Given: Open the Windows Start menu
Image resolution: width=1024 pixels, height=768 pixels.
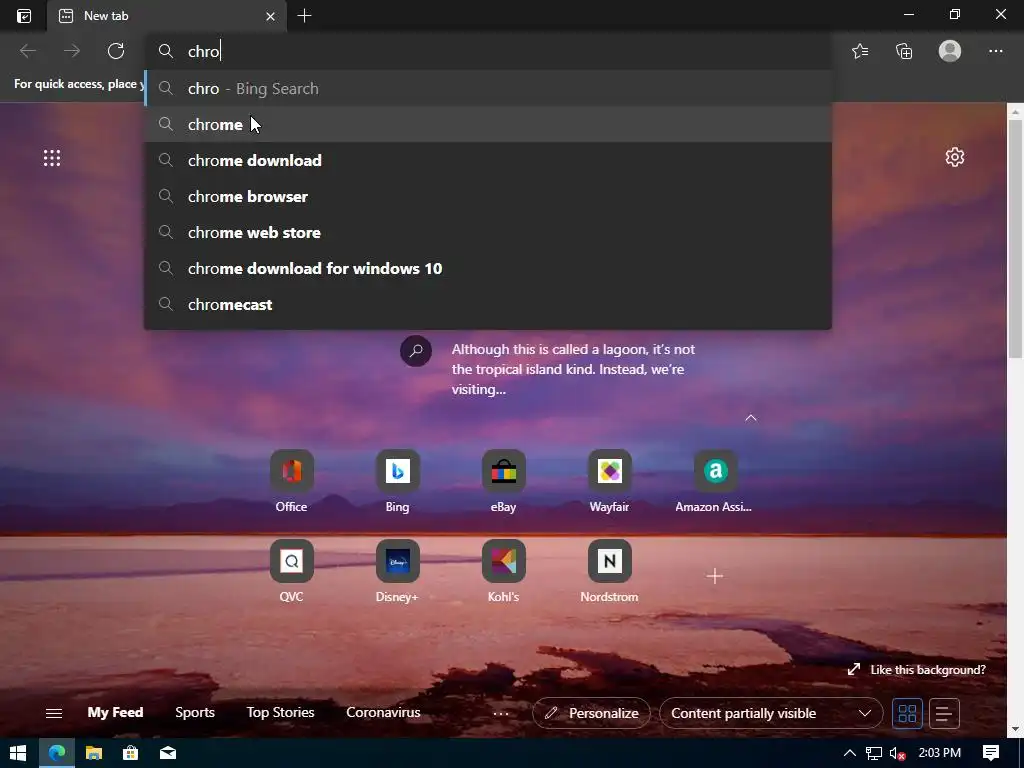Looking at the screenshot, I should 18,753.
